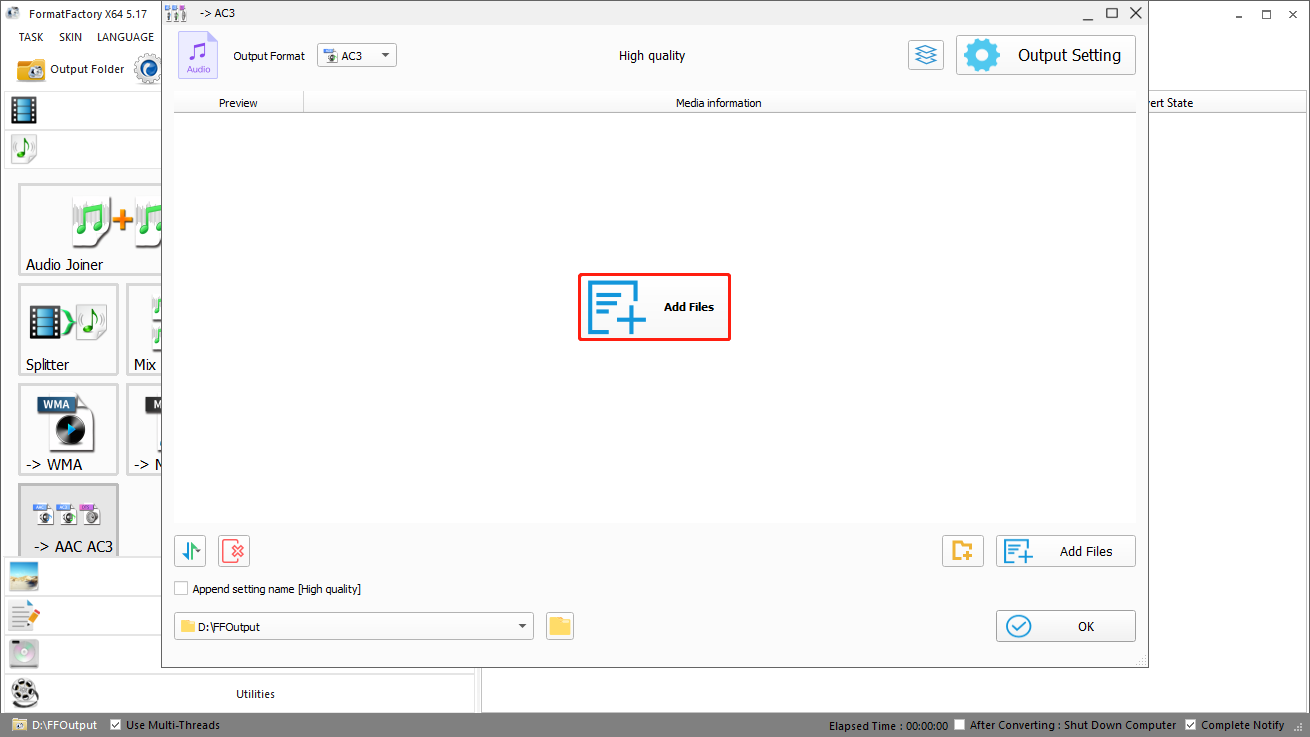Click the purple Audio icon
Screen dimensions: 1310x737
(198, 55)
